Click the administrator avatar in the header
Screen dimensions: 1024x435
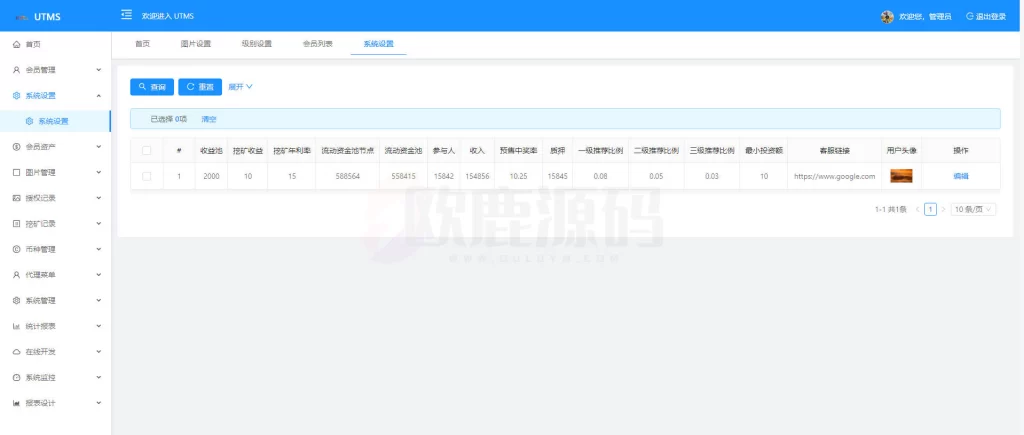887,17
